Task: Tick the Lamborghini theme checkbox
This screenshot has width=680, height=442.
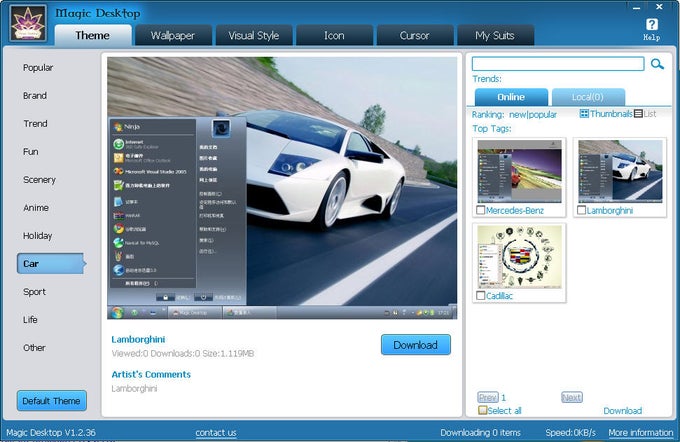Action: [x=582, y=210]
